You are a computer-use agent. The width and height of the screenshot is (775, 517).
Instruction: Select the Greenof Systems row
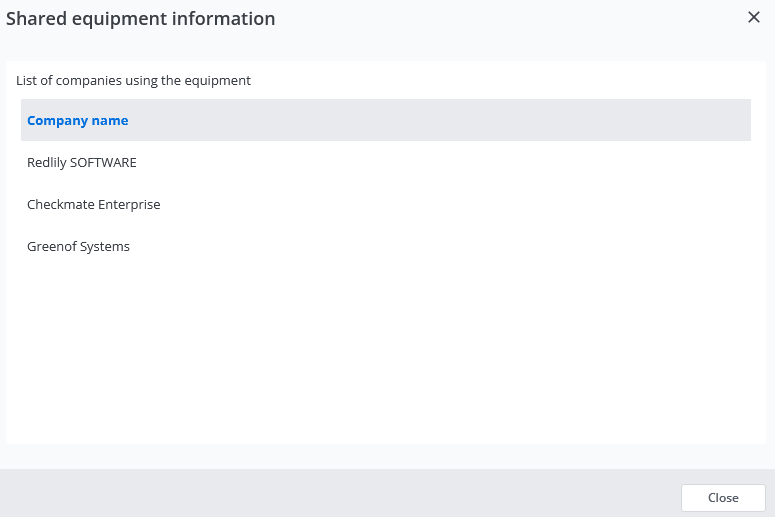tap(386, 246)
